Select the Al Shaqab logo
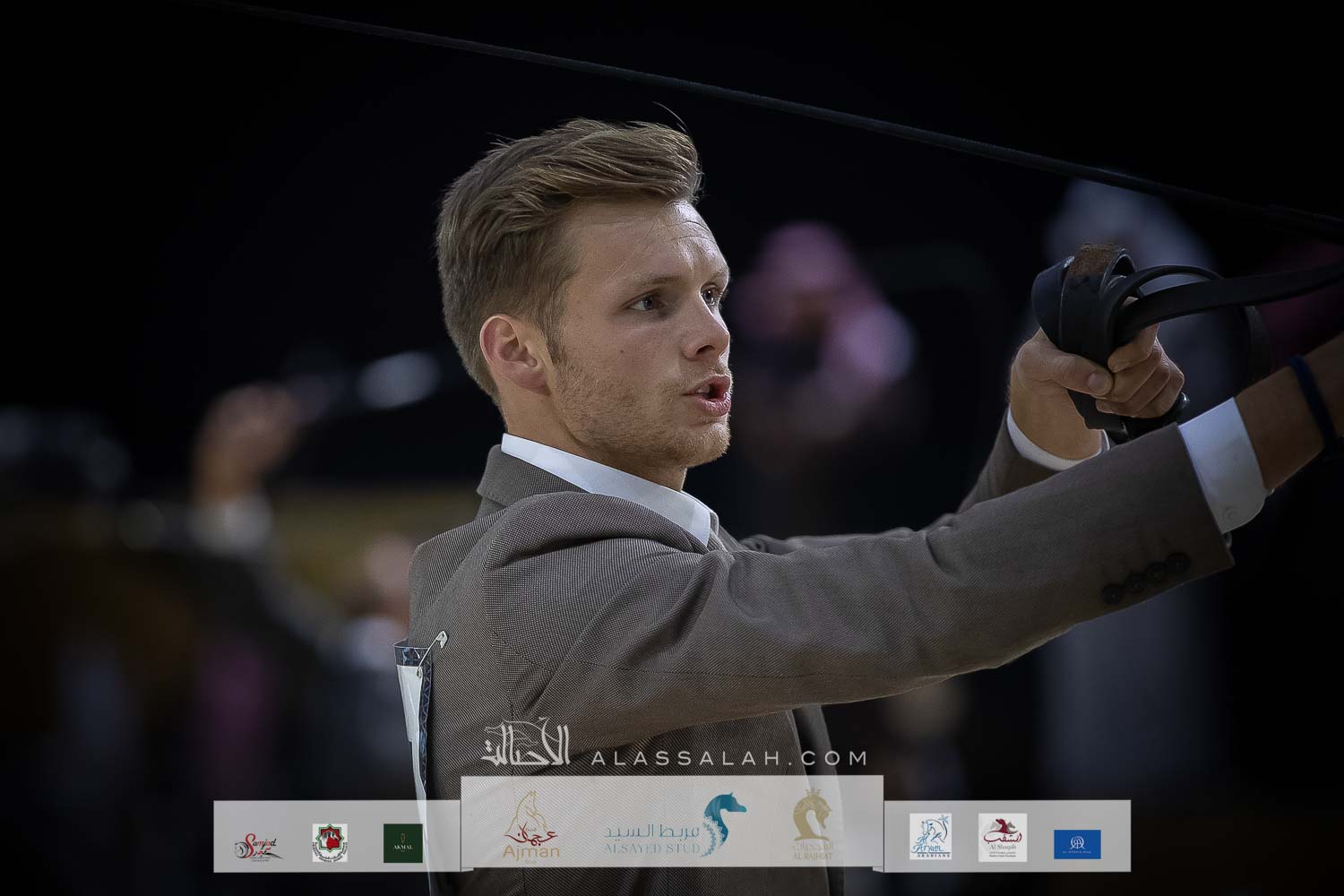The image size is (1344, 896). pyautogui.click(x=1002, y=838)
